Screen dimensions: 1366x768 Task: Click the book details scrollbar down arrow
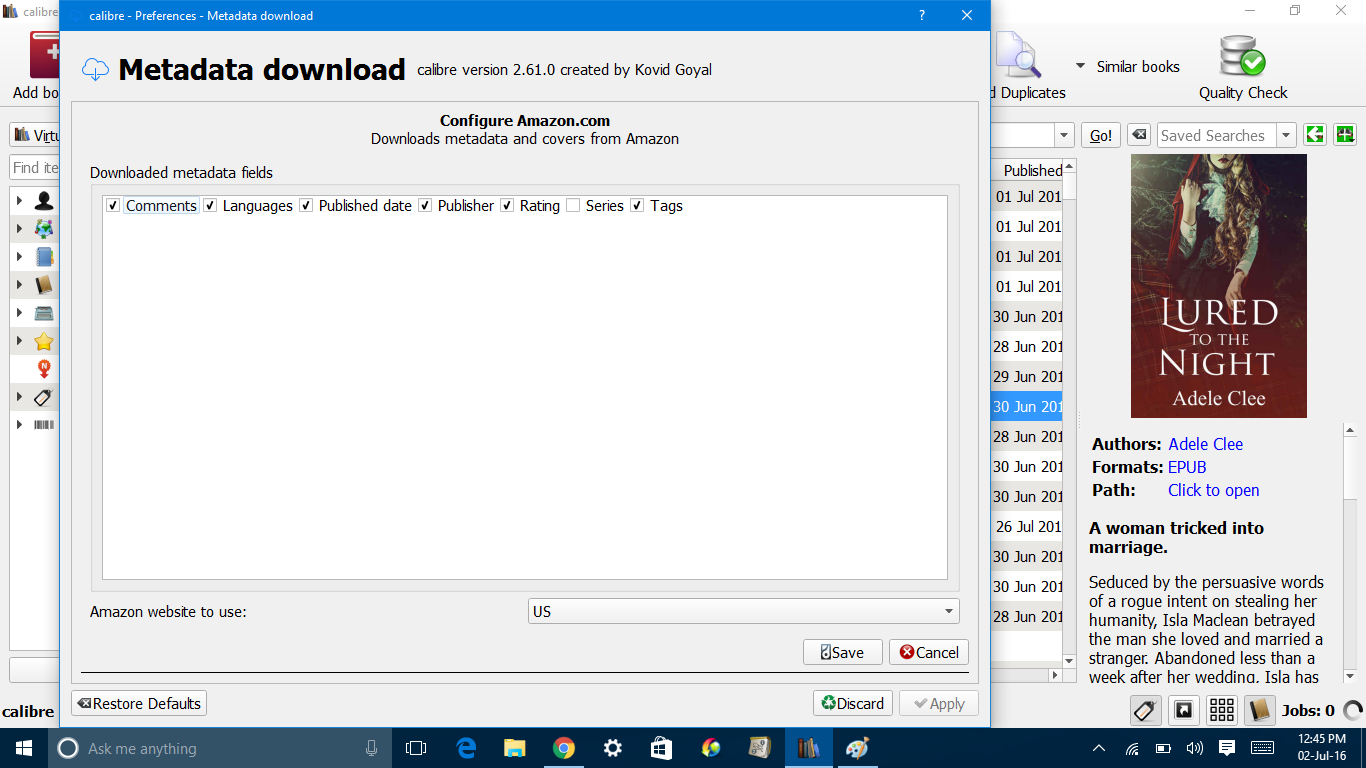1349,676
